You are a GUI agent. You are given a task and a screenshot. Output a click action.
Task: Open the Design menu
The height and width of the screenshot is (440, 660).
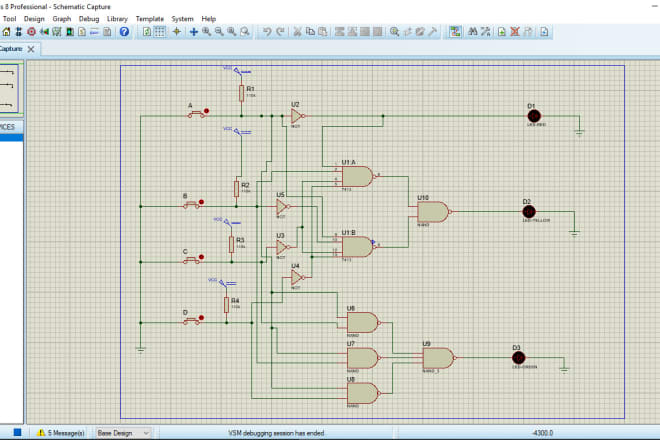pyautogui.click(x=34, y=19)
